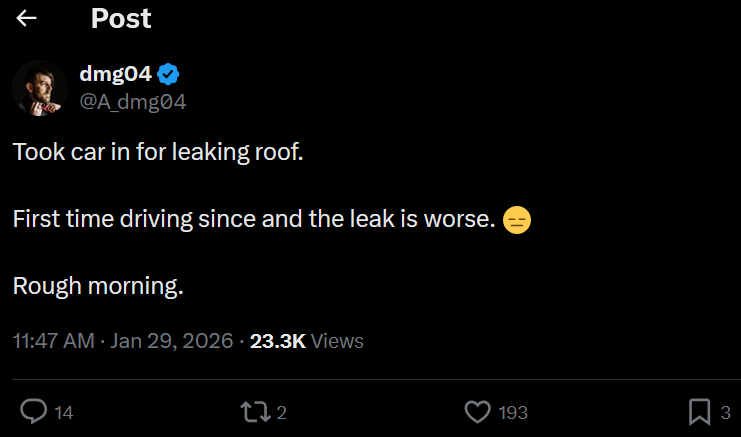The width and height of the screenshot is (741, 437).
Task: Click the reply count of 14
Action: [x=64, y=412]
